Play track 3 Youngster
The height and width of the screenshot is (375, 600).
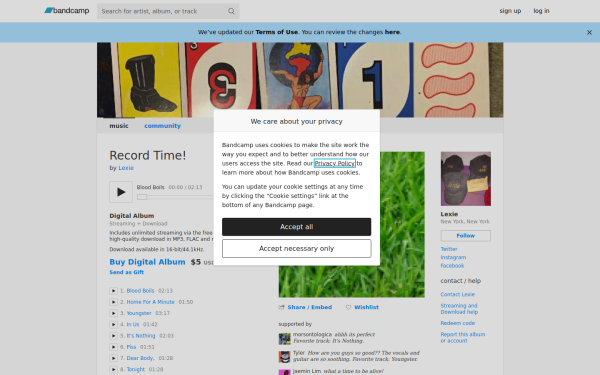point(113,313)
